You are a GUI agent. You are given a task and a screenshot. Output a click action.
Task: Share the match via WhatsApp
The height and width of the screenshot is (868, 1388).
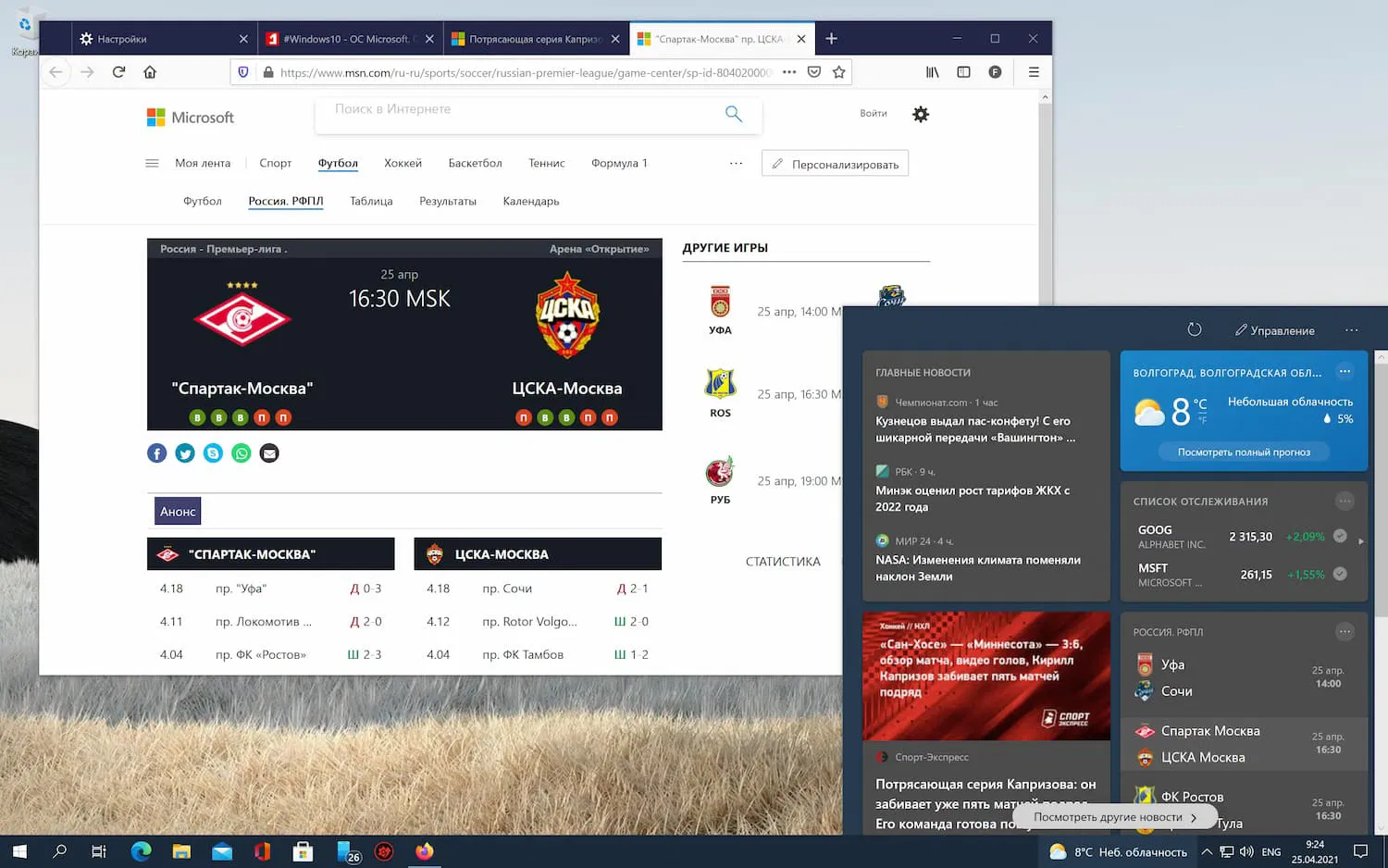pos(242,453)
